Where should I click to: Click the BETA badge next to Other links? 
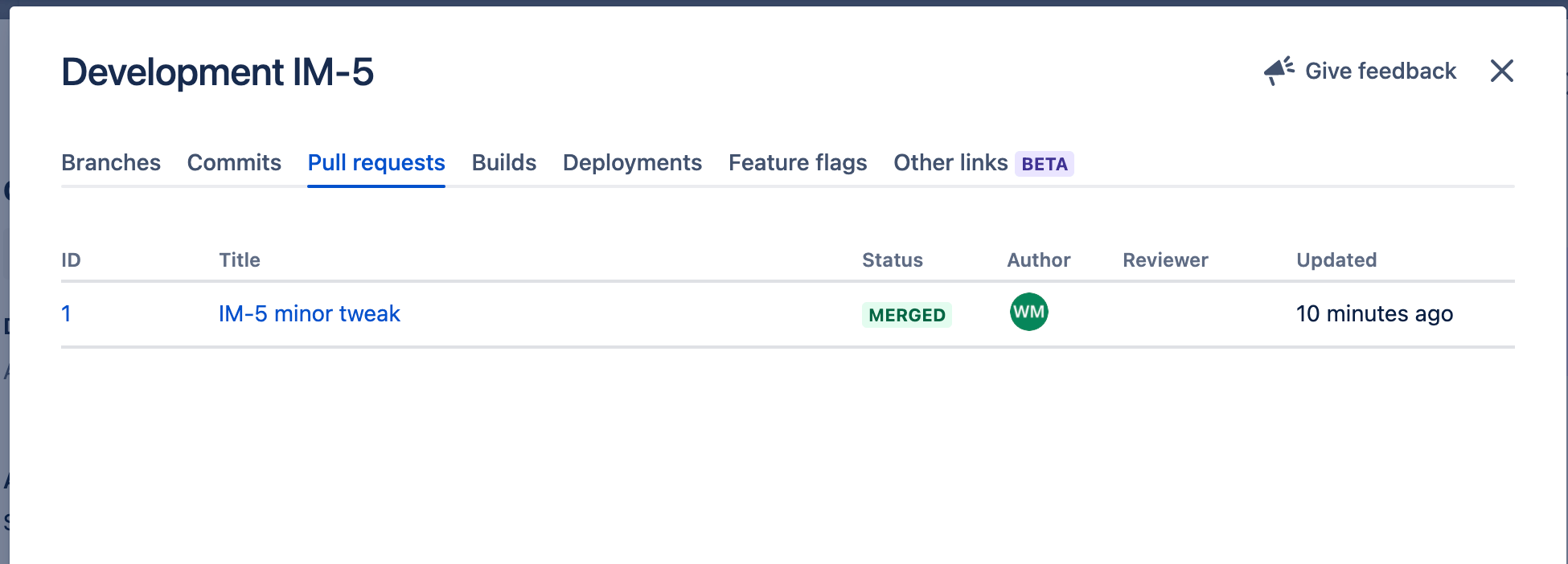(x=1044, y=164)
